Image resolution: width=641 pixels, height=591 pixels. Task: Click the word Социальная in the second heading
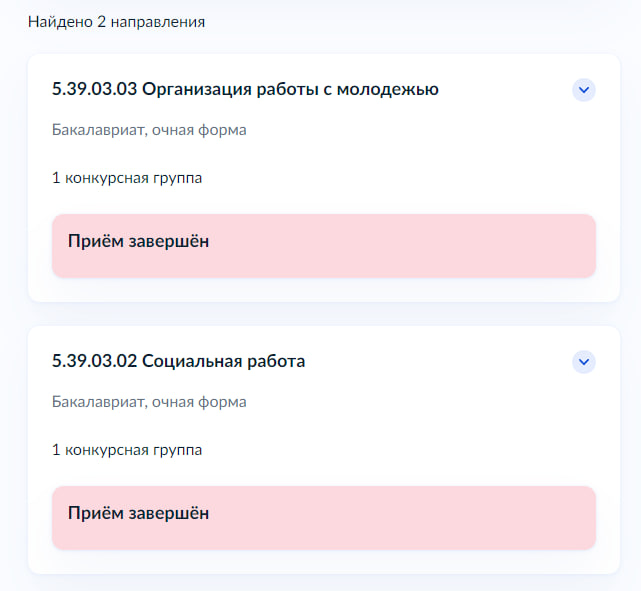[192, 362]
